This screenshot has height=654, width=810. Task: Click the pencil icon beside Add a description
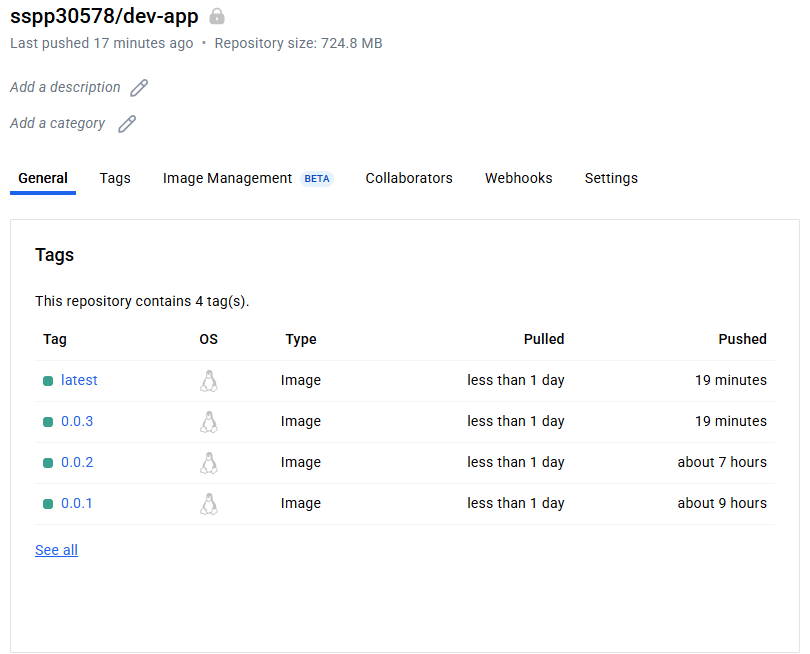coord(139,88)
